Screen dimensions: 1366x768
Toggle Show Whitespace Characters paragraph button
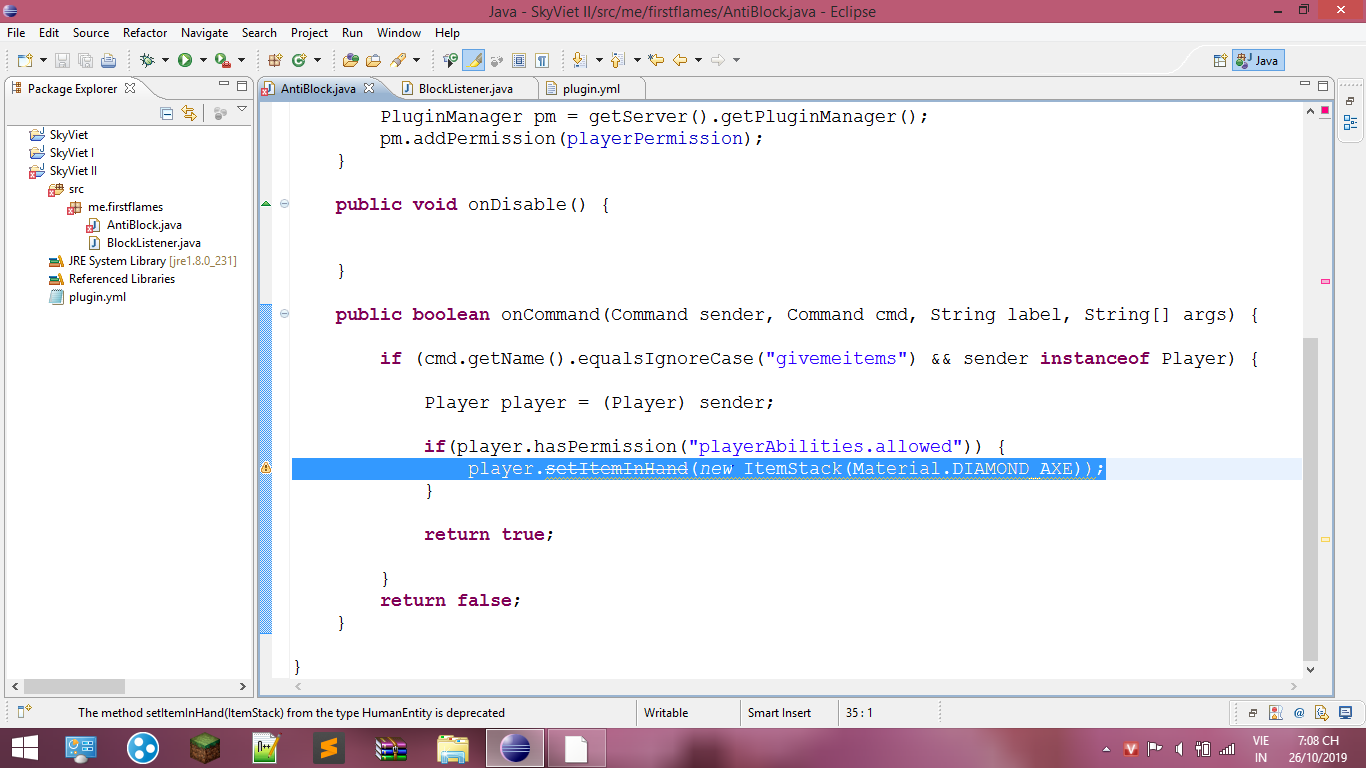click(541, 60)
